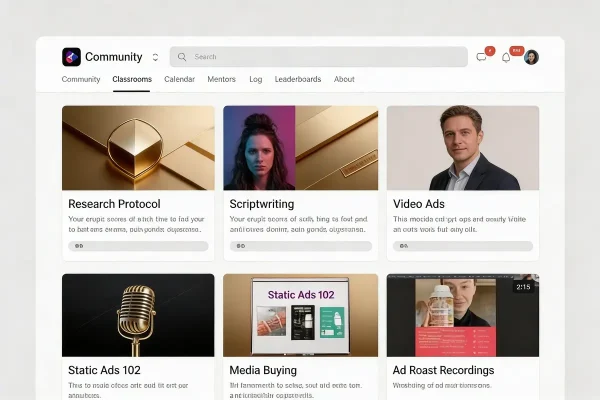This screenshot has height=400, width=600.
Task: Open the Calendar tab
Action: click(179, 79)
